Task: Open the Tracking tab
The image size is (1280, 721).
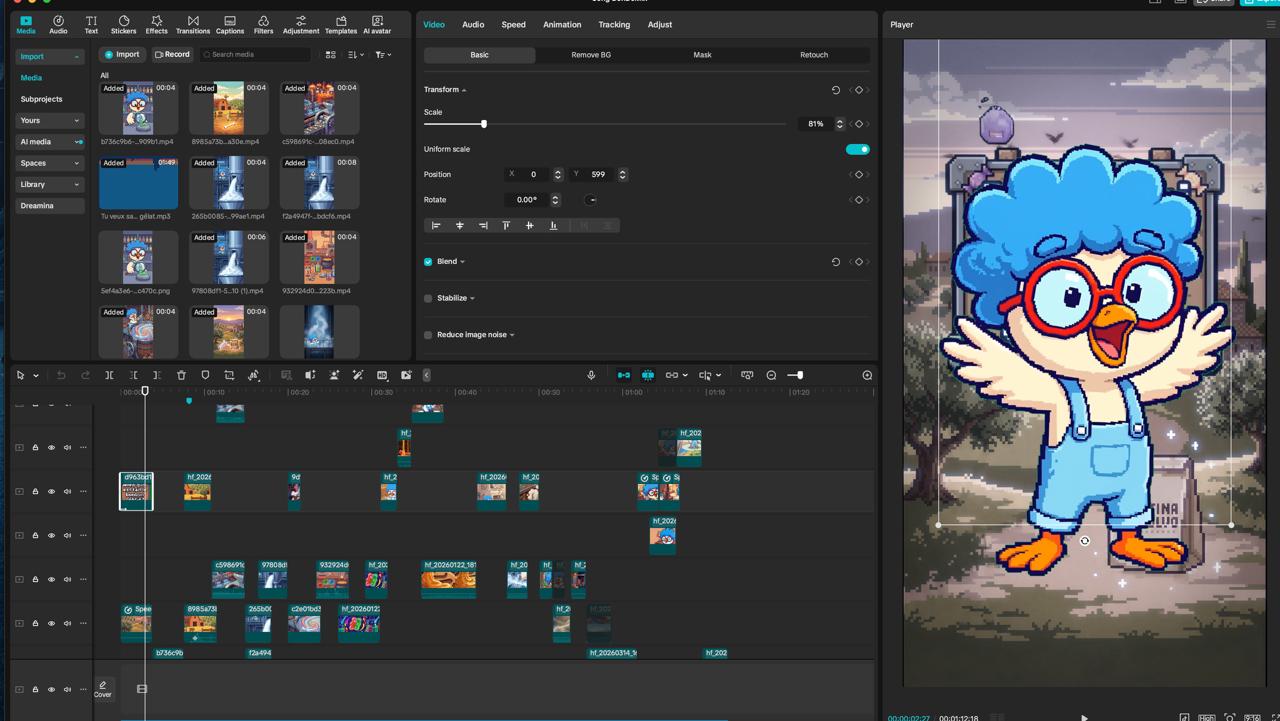Action: pos(614,24)
